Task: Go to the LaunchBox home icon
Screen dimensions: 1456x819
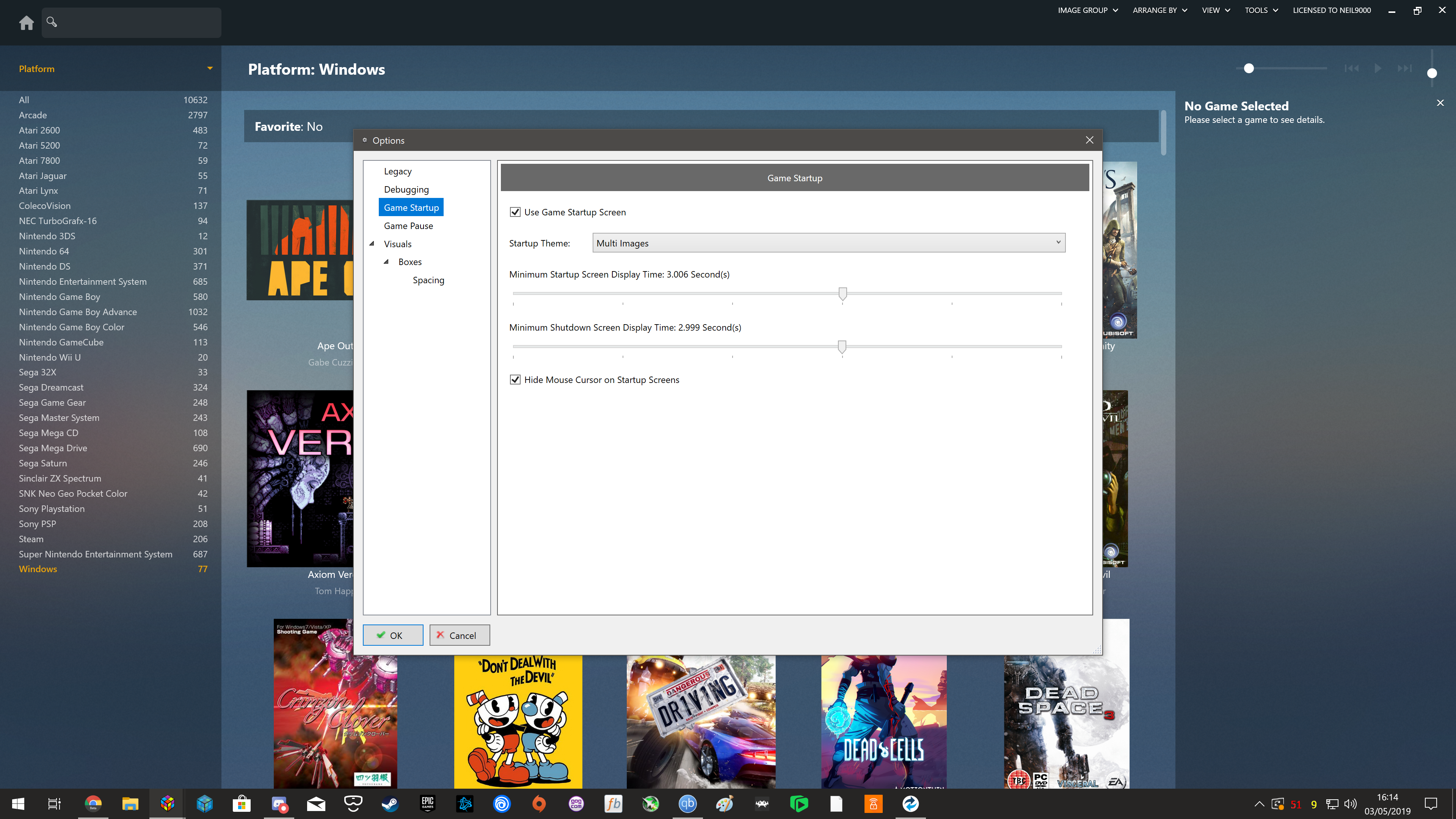Action: click(26, 23)
